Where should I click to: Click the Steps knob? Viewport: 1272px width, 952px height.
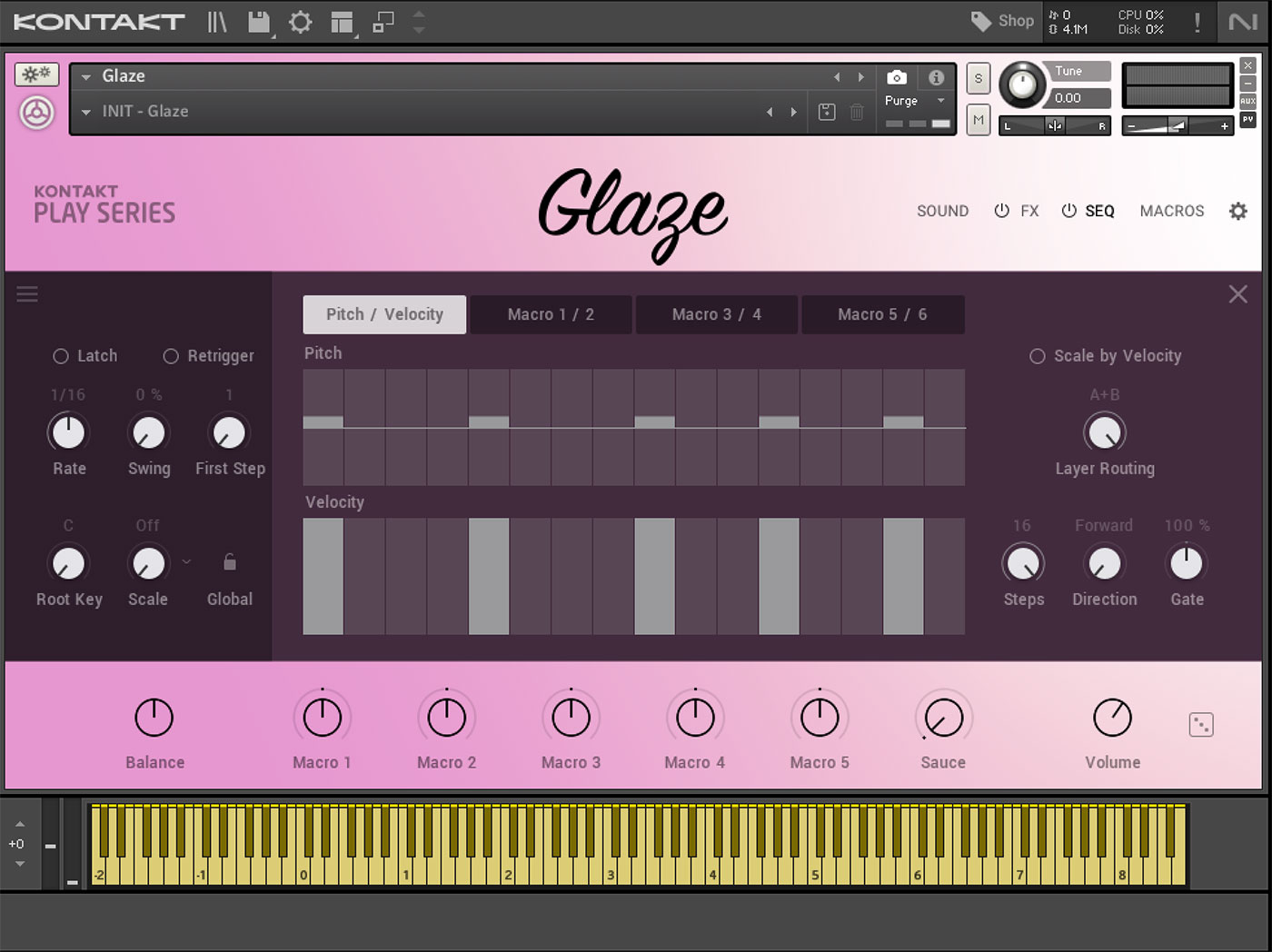tap(1023, 563)
